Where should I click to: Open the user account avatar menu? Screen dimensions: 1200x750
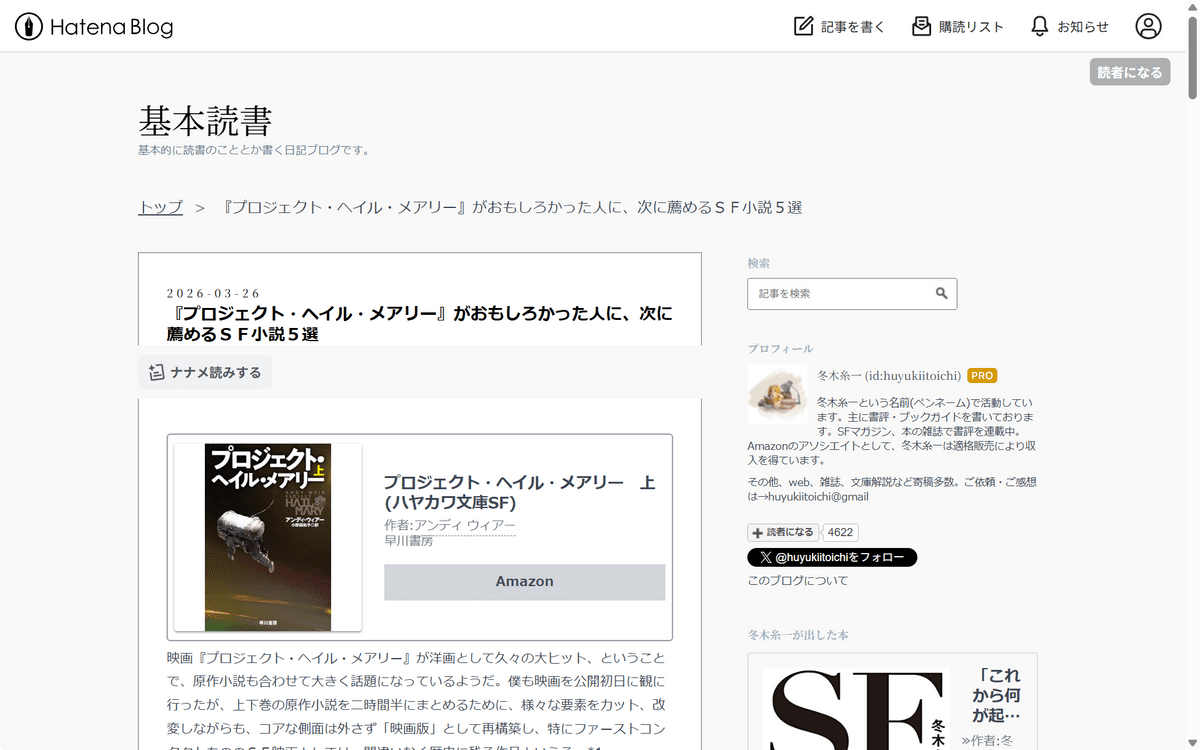[x=1148, y=27]
